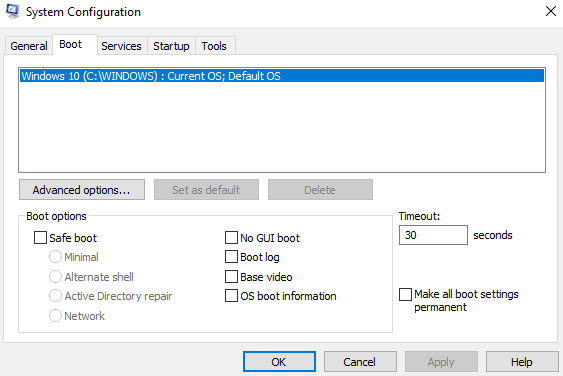Check Make all boot settings permanent
This screenshot has height=376, width=563.
405,294
